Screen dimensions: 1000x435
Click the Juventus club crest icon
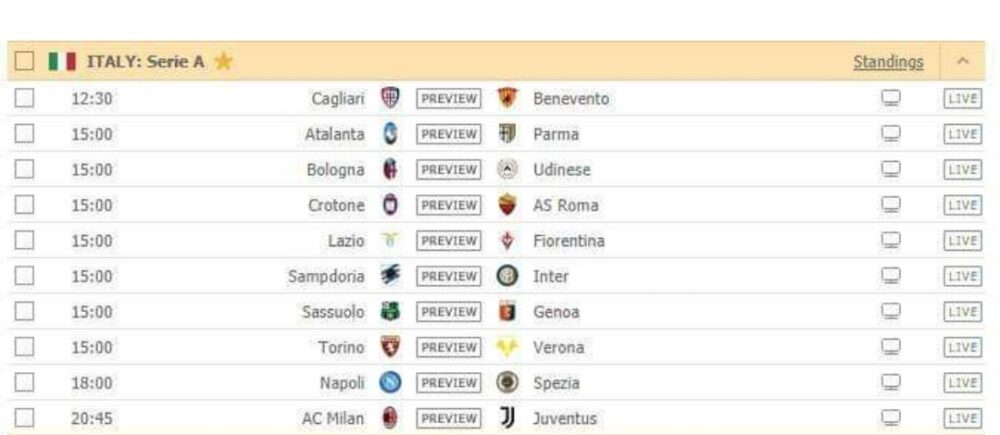507,418
